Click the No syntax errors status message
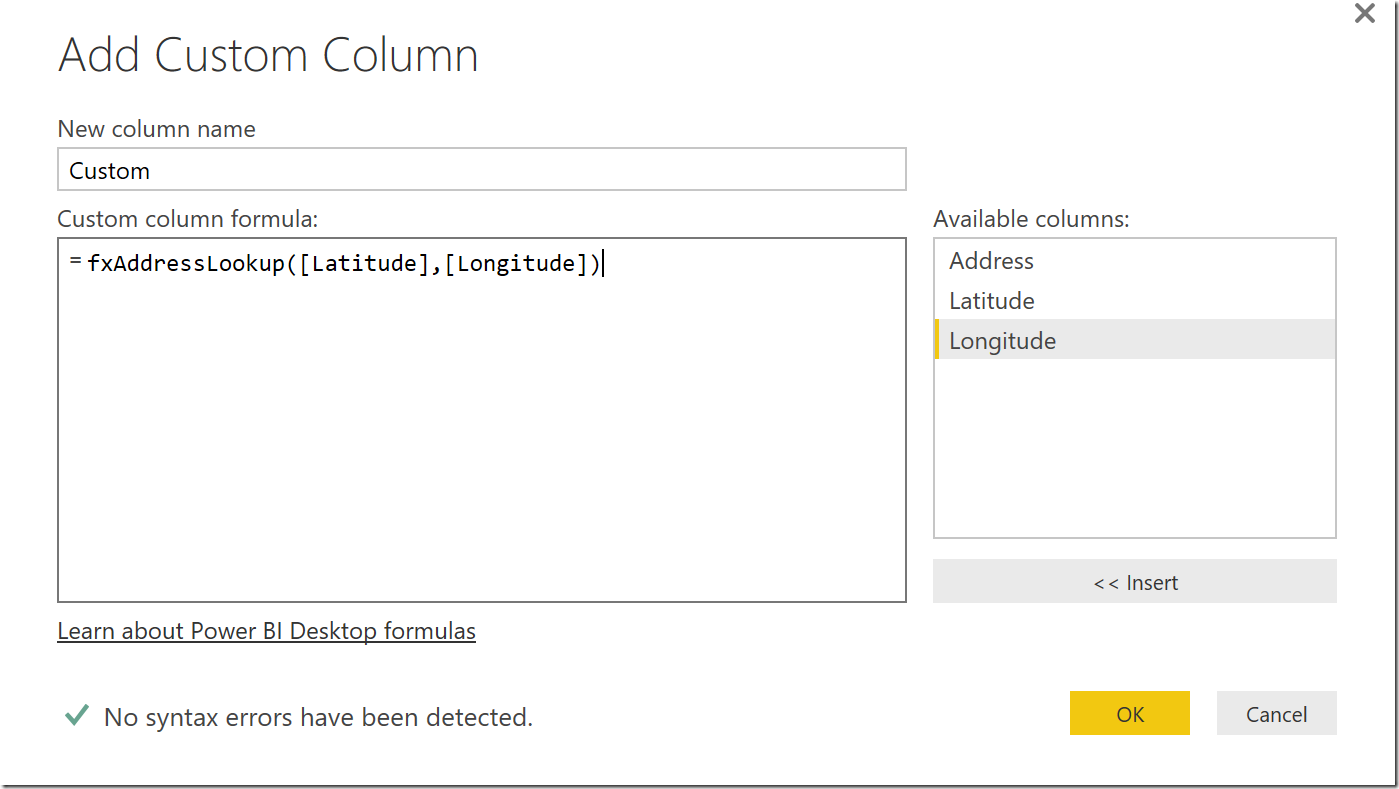 click(x=318, y=717)
